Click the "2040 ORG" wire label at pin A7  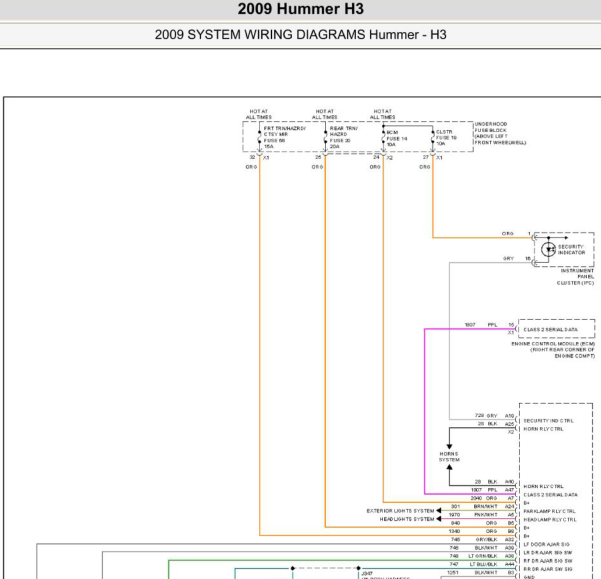[484, 498]
